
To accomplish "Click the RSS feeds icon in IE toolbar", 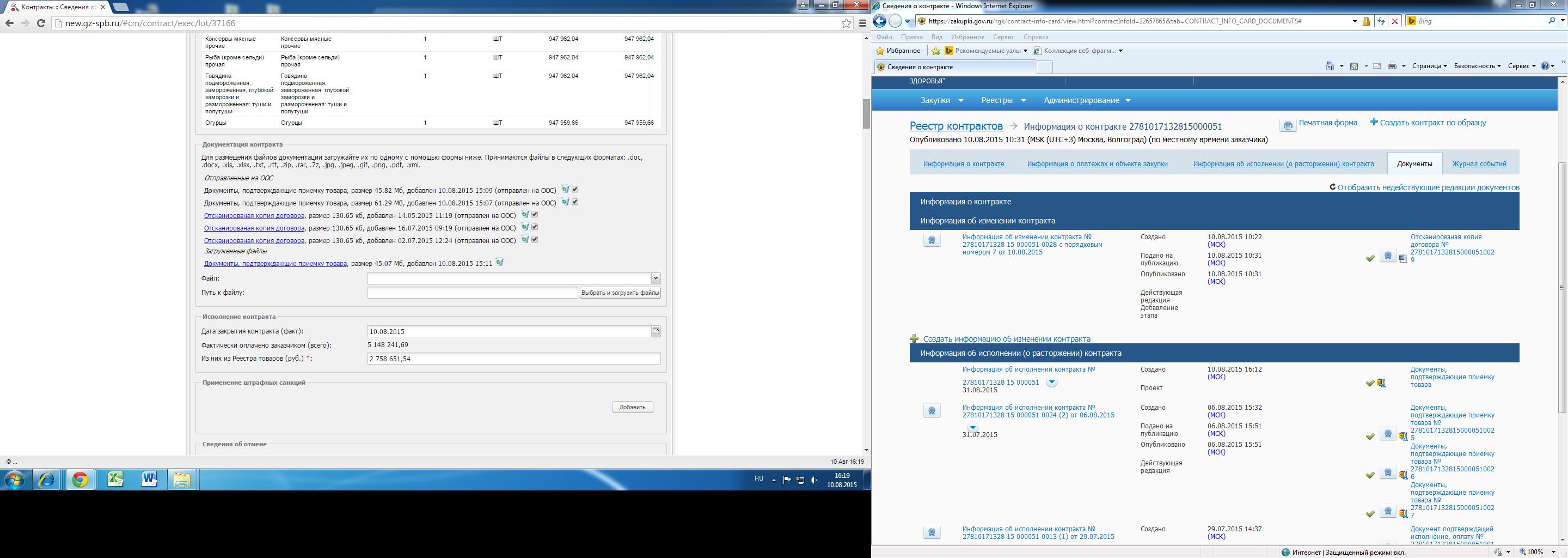I will (x=1355, y=66).
